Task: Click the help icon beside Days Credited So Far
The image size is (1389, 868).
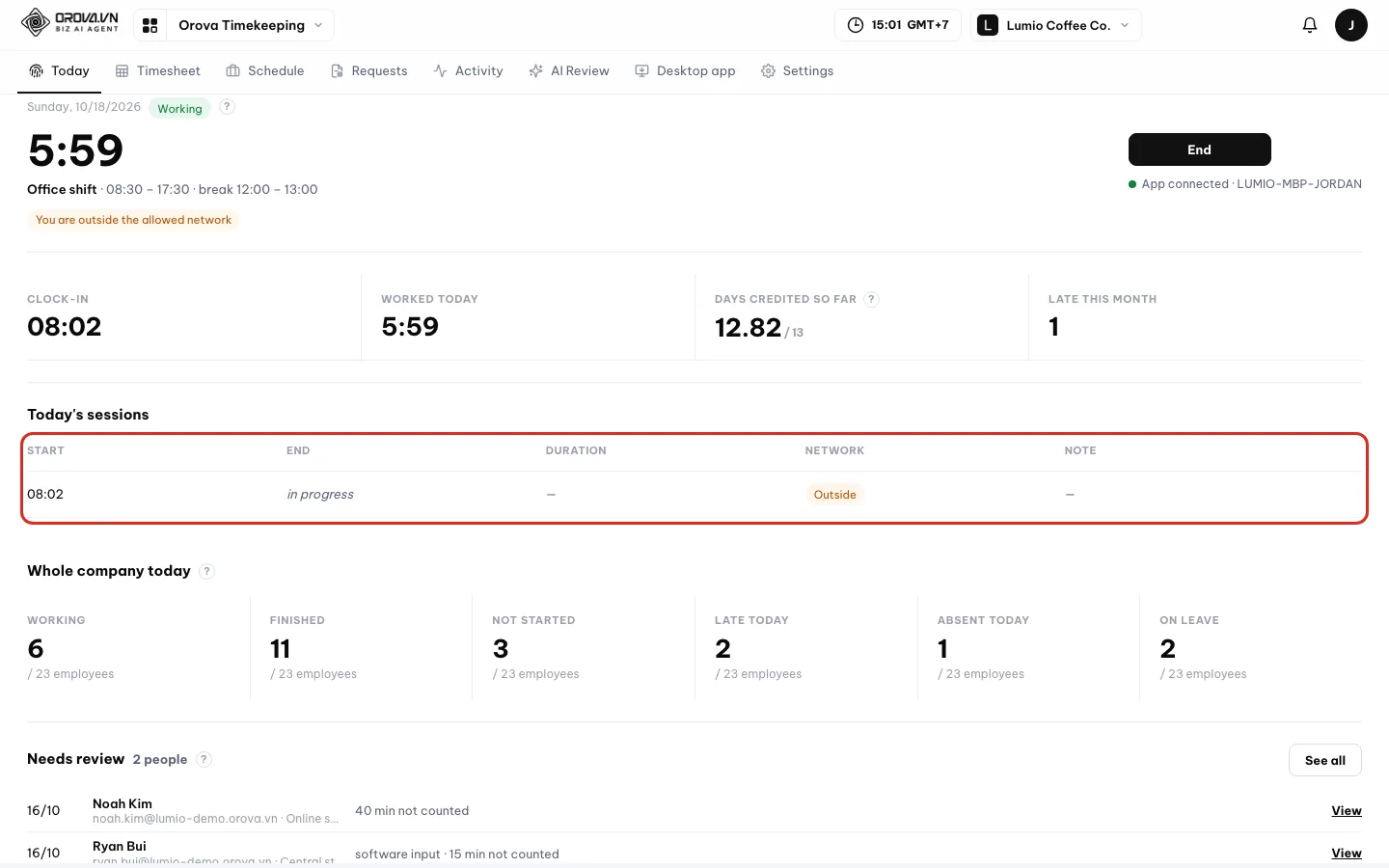Action: tap(871, 299)
